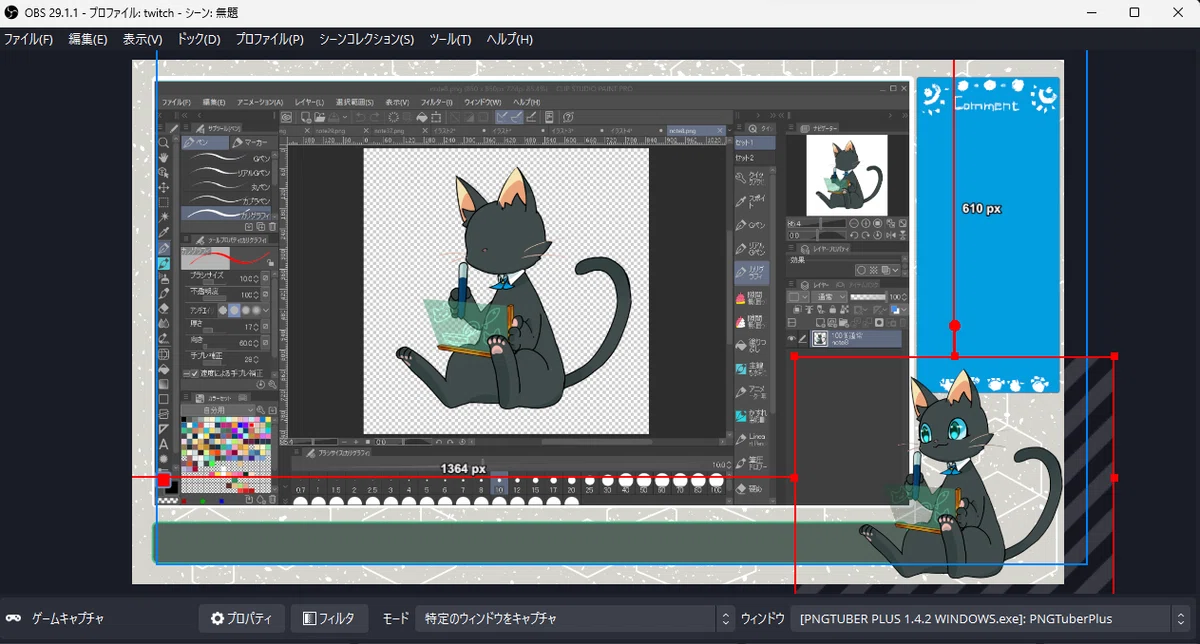Viewport: 1200px width, 644px height.
Task: Open the プロファイル(P) menu in OBS
Action: tap(269, 40)
